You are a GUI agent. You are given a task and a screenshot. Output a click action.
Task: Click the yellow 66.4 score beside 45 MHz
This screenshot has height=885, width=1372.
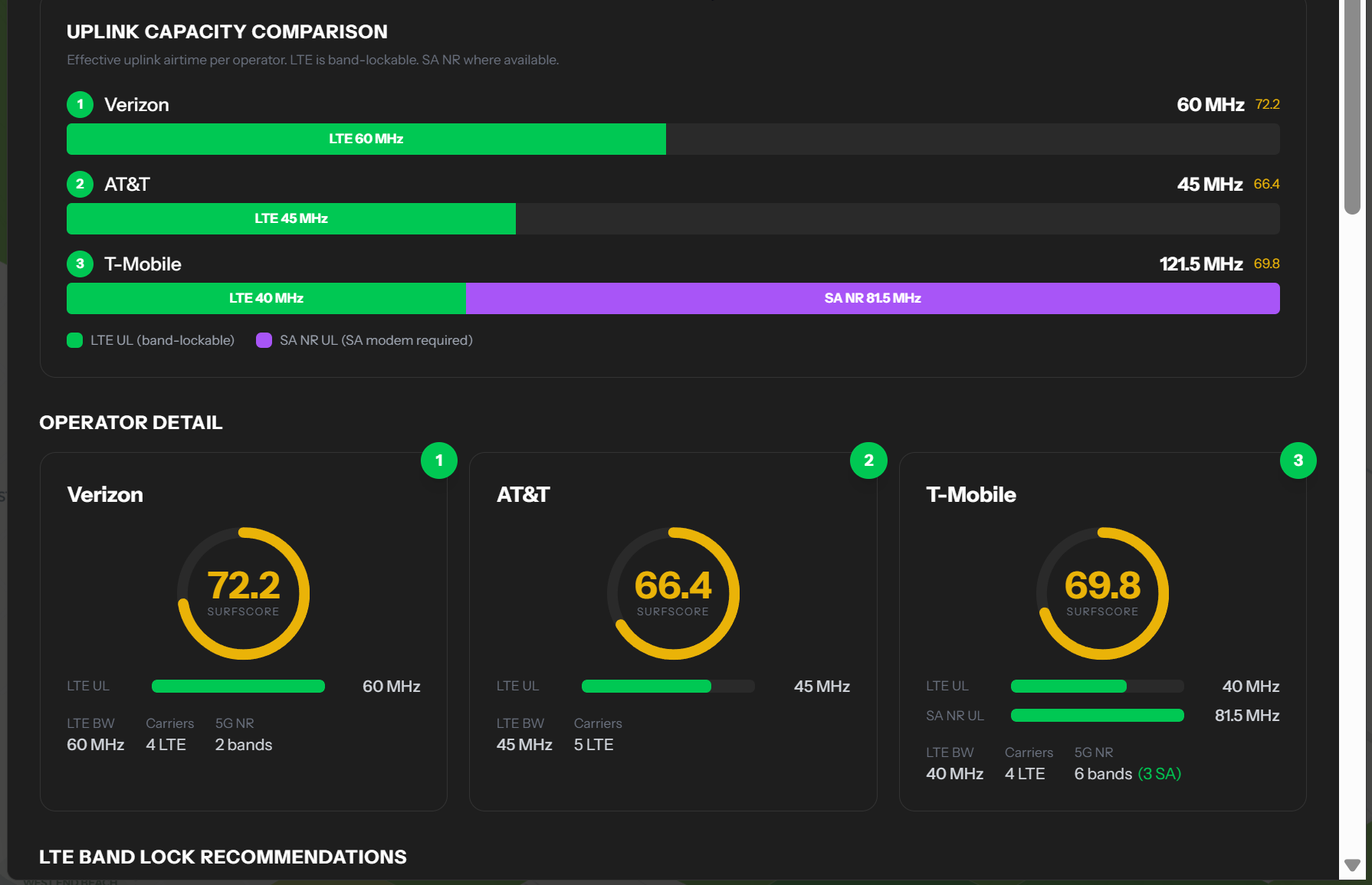tap(1267, 184)
